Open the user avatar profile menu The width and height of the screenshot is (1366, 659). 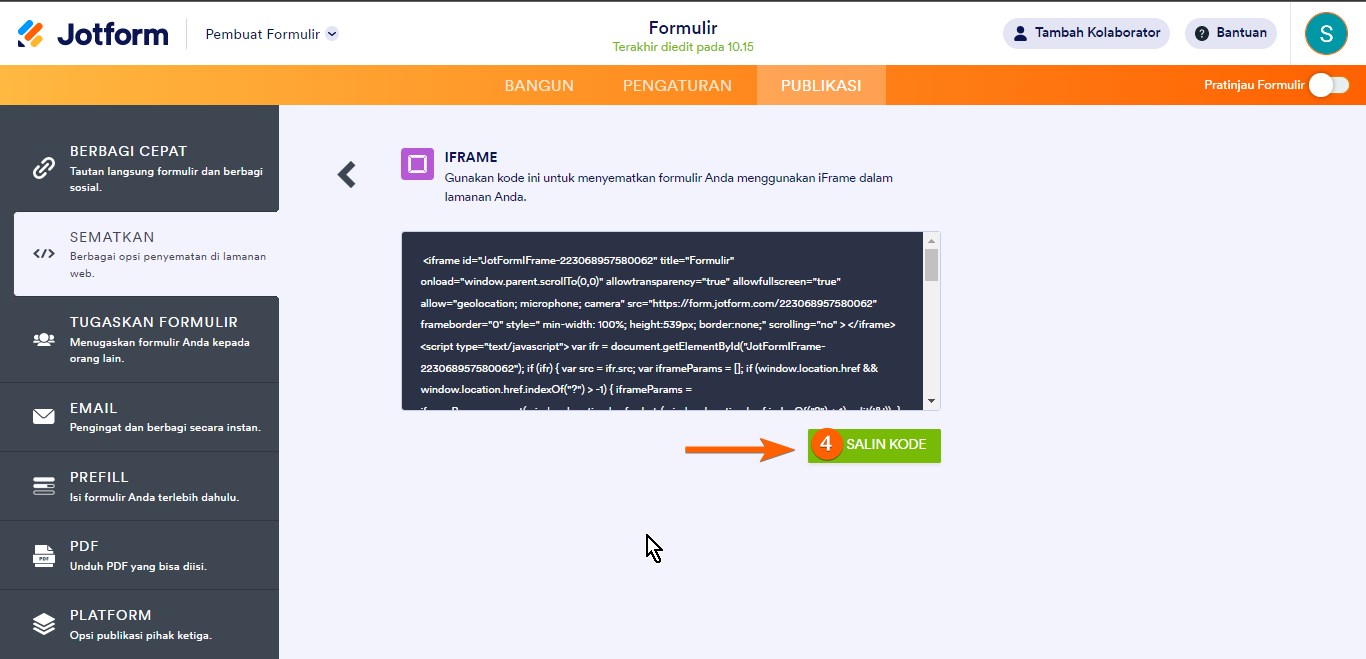tap(1326, 33)
